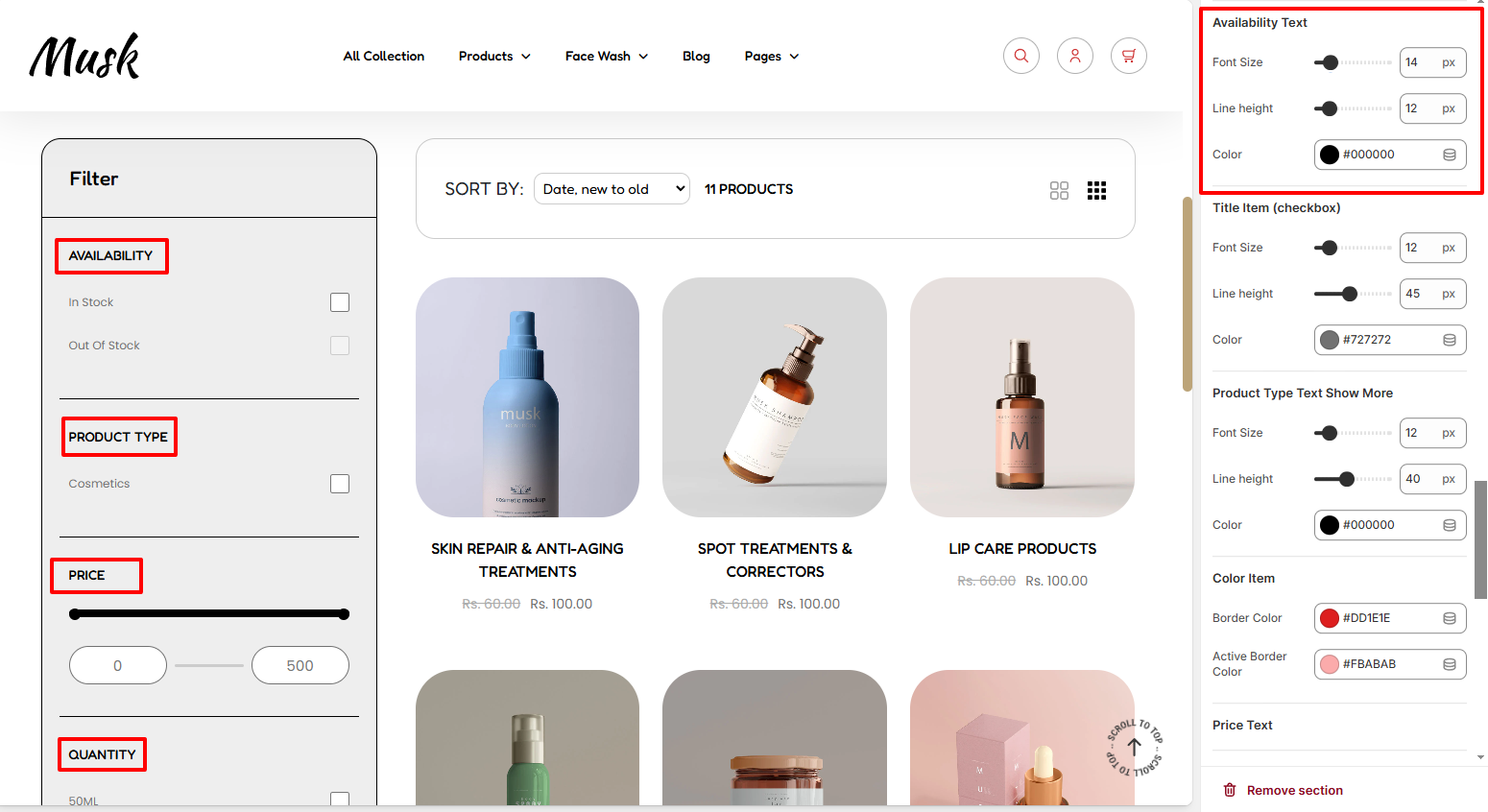Check the Cosmetics product type filter
This screenshot has height=812, width=1488.
(340, 484)
